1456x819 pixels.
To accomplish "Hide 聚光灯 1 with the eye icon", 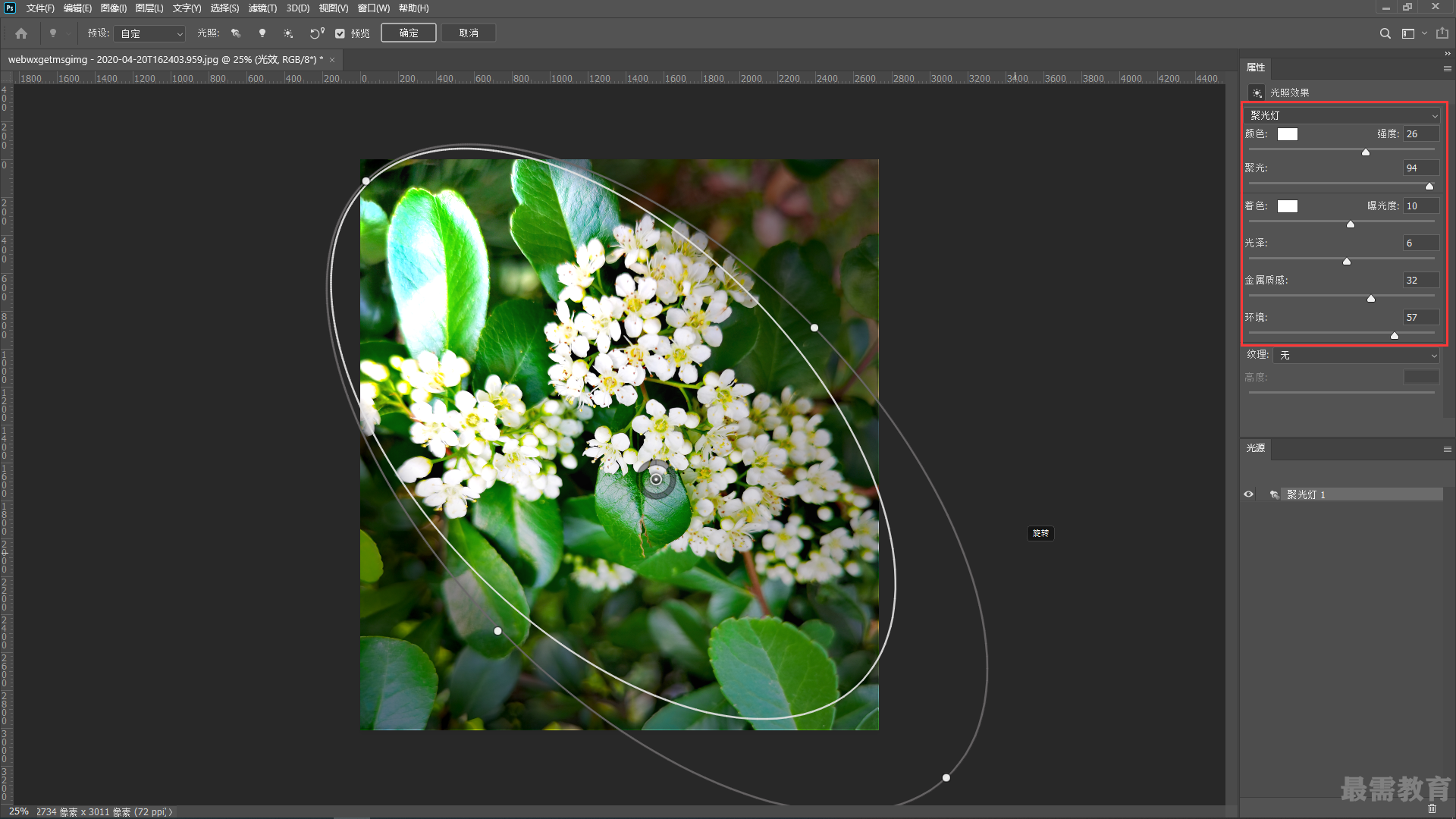I will pos(1248,494).
